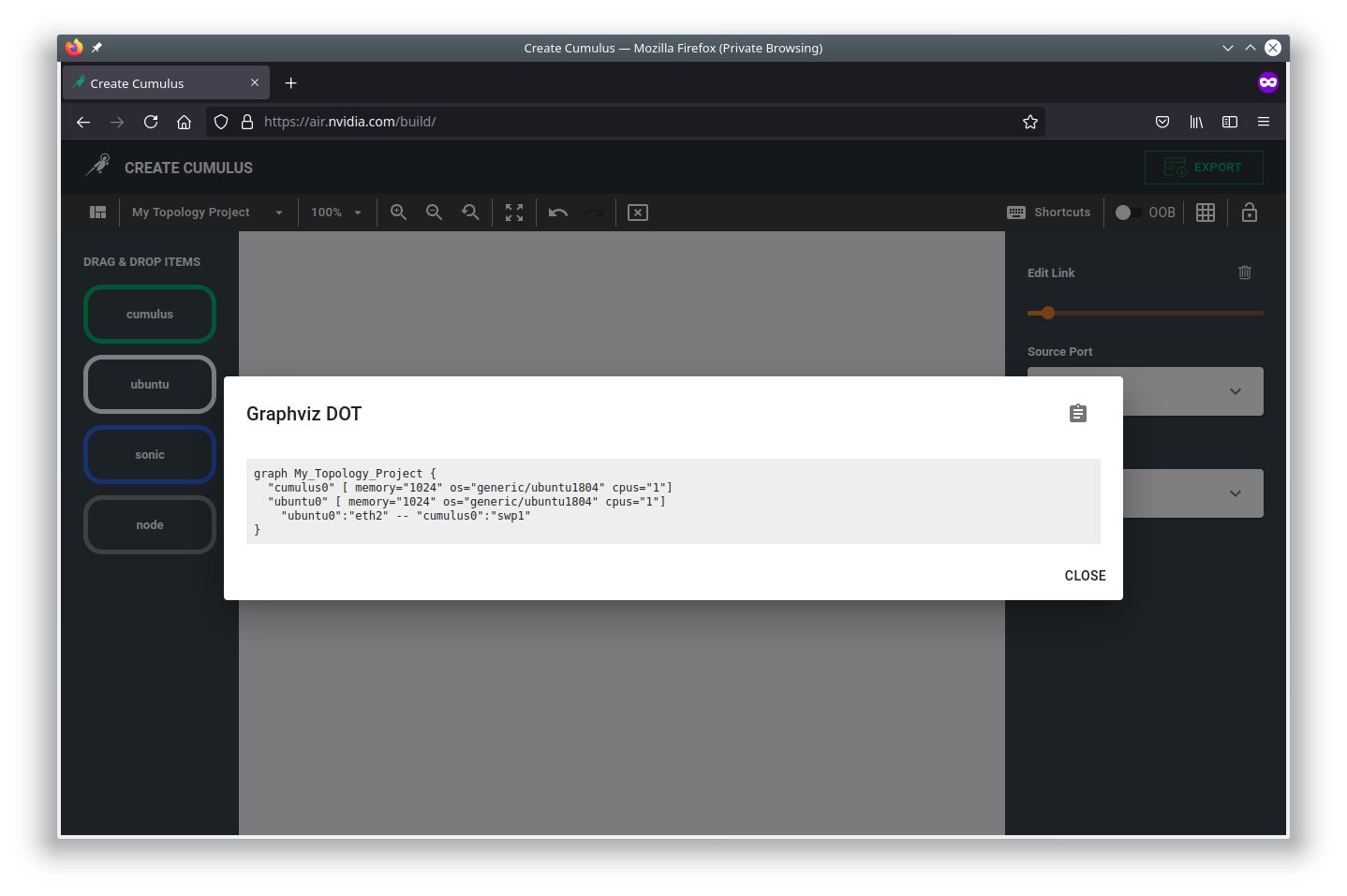Copy DOT code with clipboard icon
This screenshot has height=896, width=1347.
[1078, 414]
